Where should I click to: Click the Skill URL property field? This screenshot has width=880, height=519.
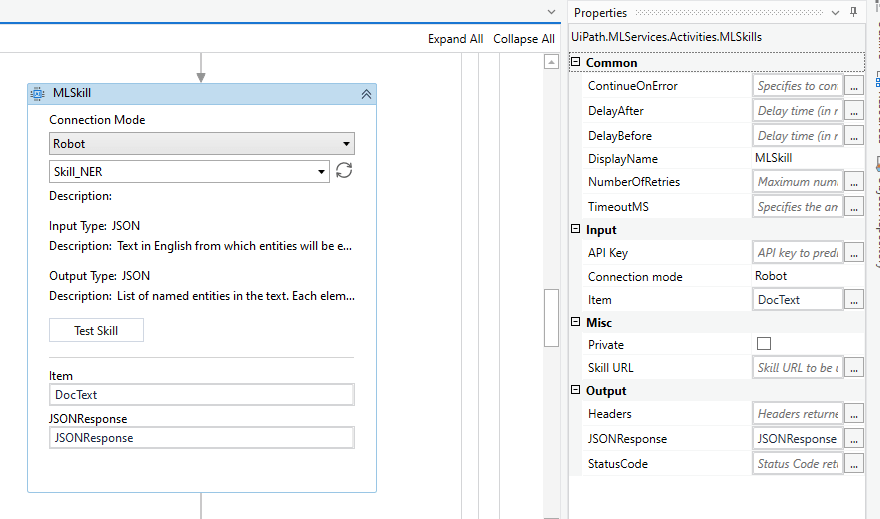[x=798, y=368]
